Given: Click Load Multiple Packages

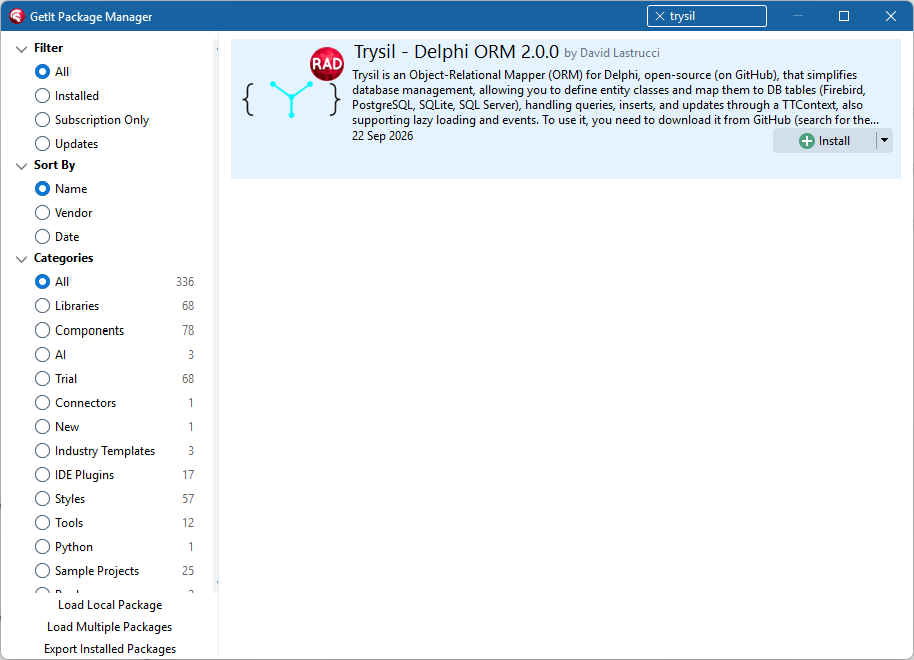Looking at the screenshot, I should click(110, 627).
